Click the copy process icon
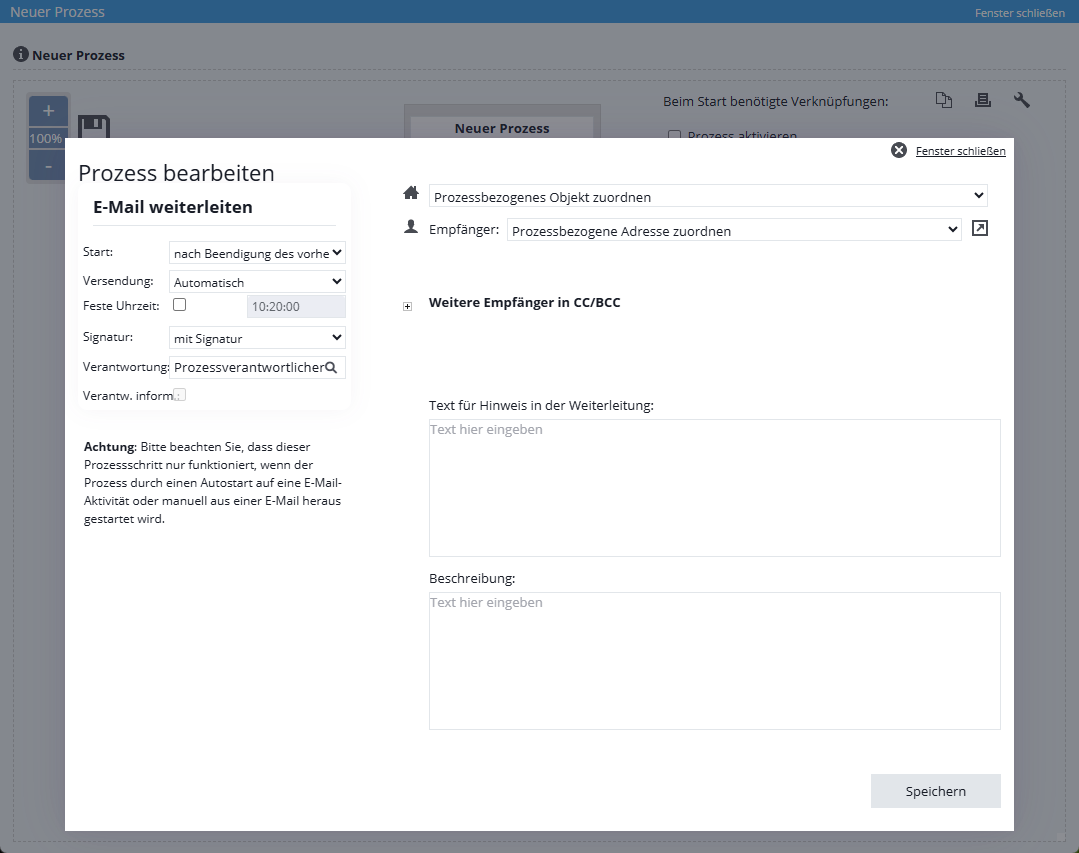The width and height of the screenshot is (1079, 853). 943,100
